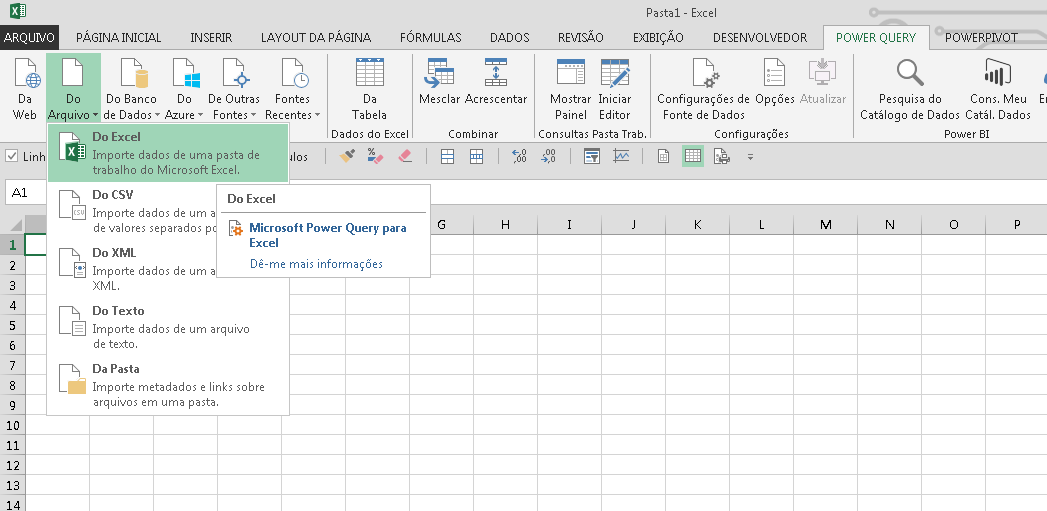Click the print preview icon
Image resolution: width=1047 pixels, height=511 pixels.
pyautogui.click(x=722, y=156)
